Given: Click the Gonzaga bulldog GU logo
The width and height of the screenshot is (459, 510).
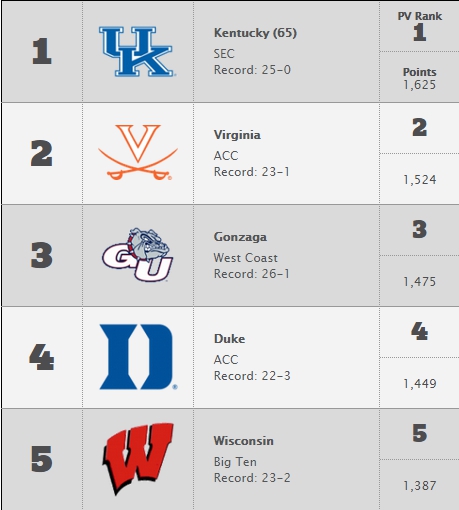Looking at the screenshot, I should pos(138,255).
